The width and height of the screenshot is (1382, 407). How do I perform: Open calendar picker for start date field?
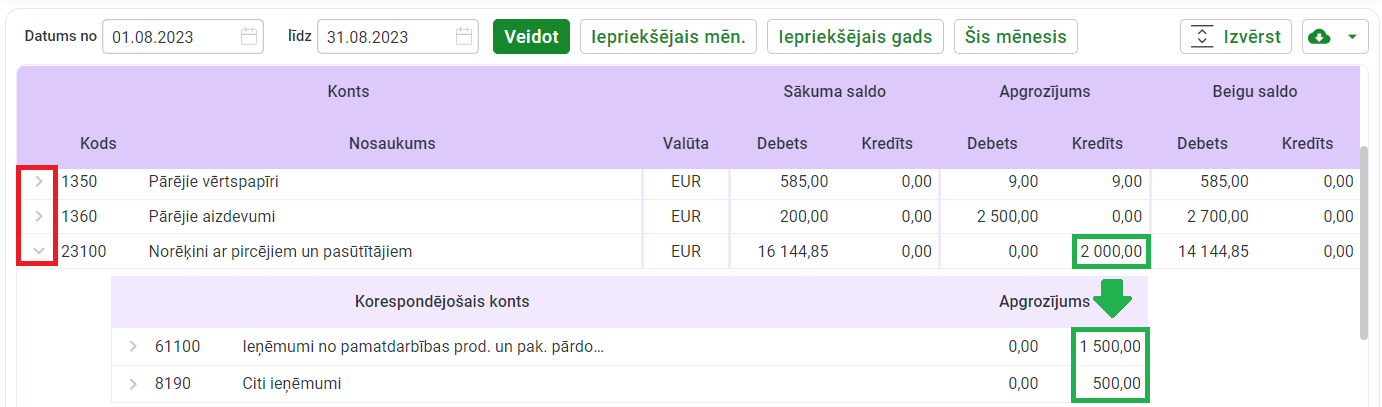pos(249,37)
